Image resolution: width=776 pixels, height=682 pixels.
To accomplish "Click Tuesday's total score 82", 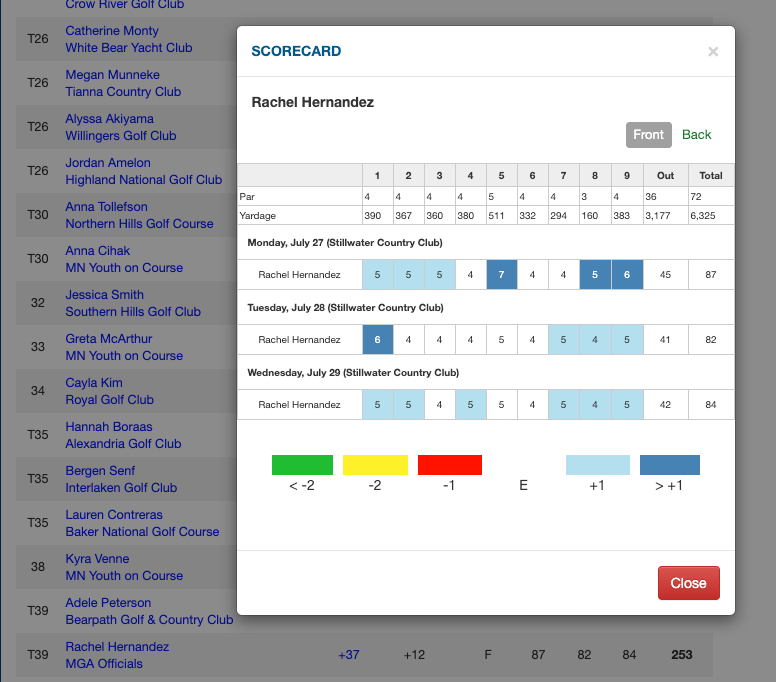I will pos(711,340).
